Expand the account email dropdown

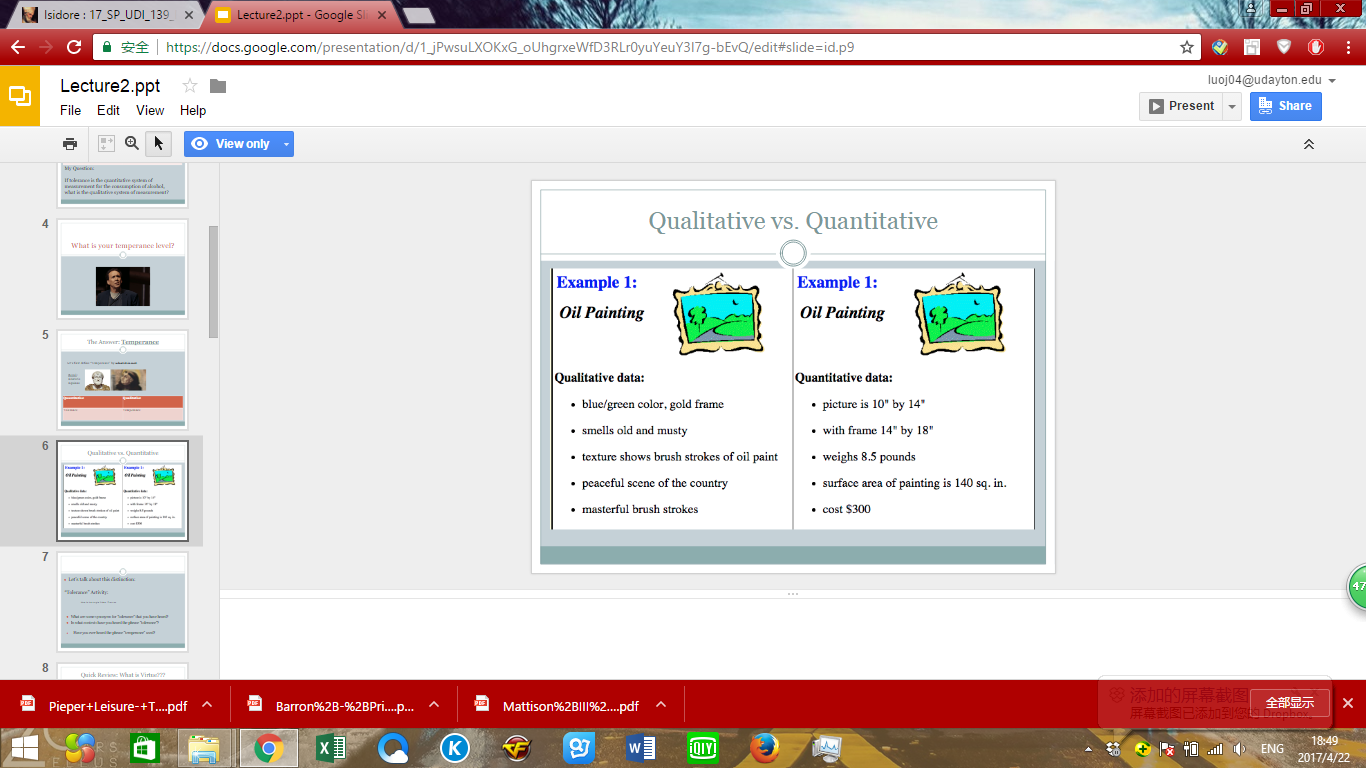[1332, 81]
